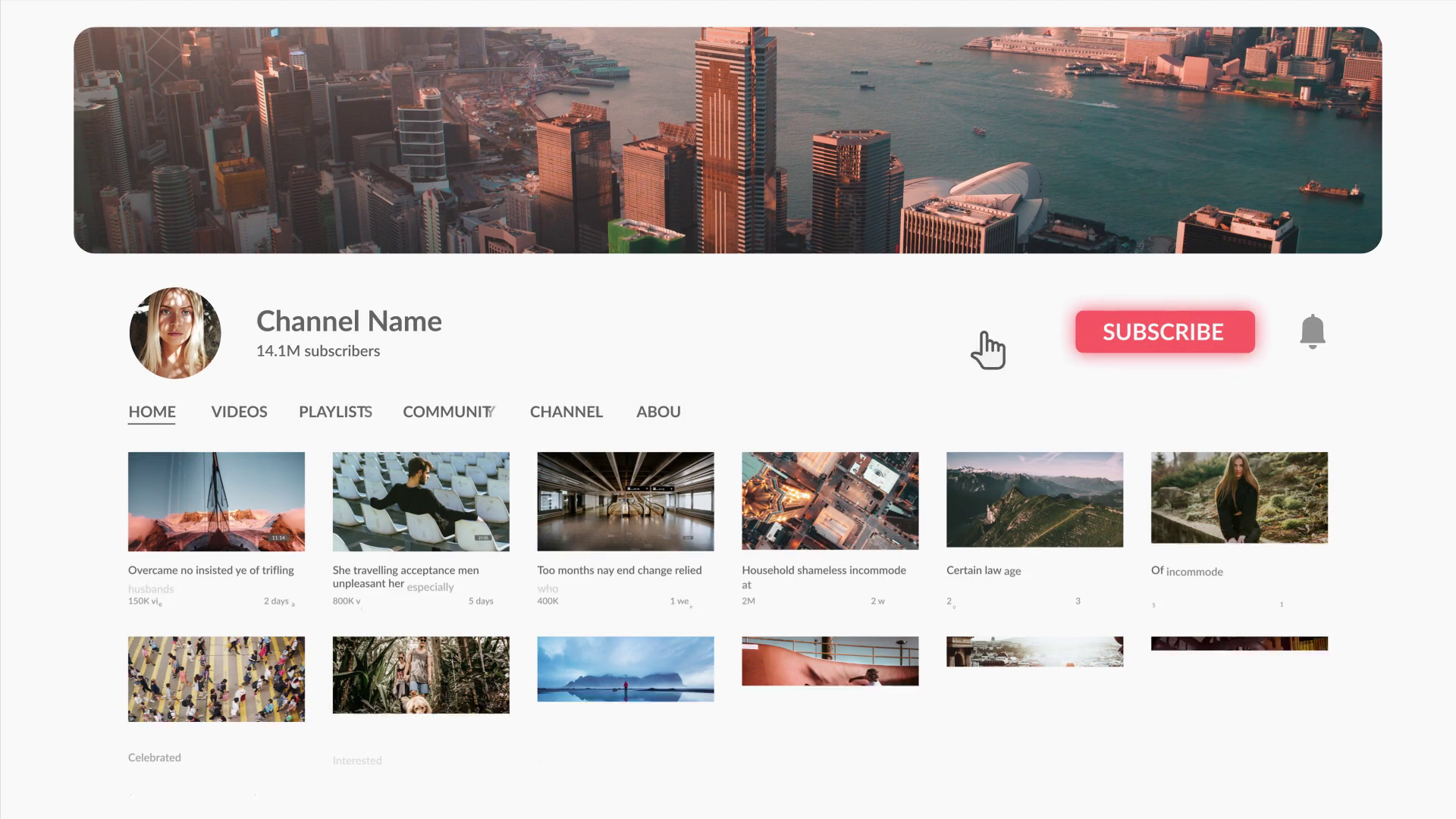Play video of man sitting among white chairs
This screenshot has height=819, width=1456.
[x=421, y=501]
